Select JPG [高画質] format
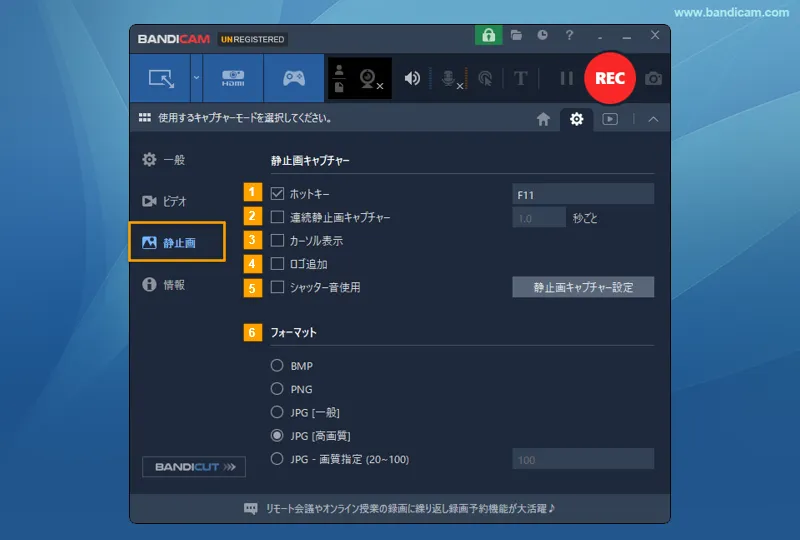The height and width of the screenshot is (540, 800). click(x=277, y=435)
